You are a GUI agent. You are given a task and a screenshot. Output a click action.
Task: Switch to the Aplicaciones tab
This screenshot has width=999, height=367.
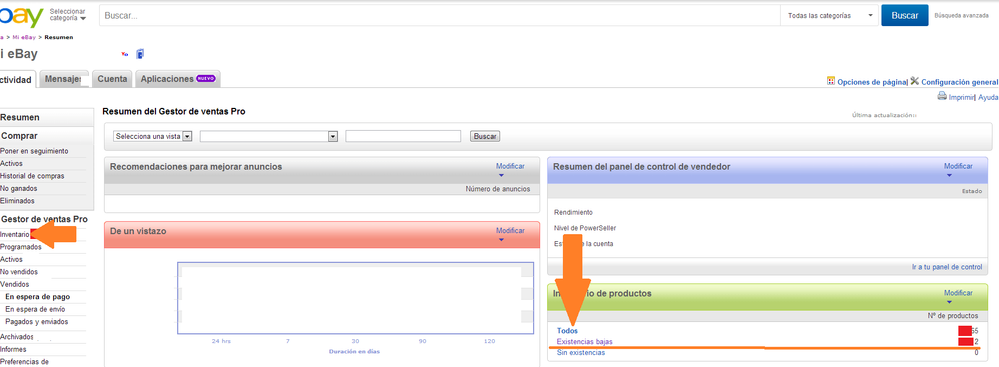(178, 79)
